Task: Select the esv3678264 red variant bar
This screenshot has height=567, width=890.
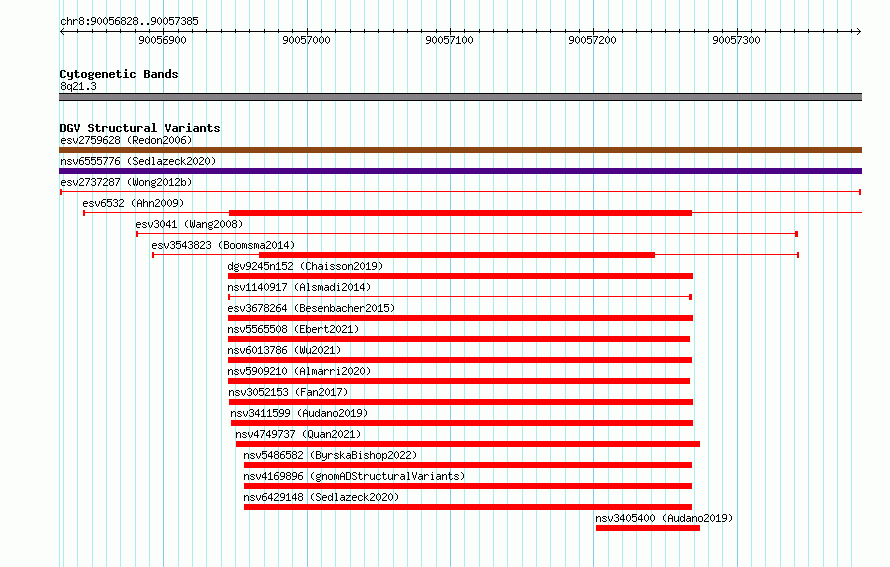Action: [460, 318]
